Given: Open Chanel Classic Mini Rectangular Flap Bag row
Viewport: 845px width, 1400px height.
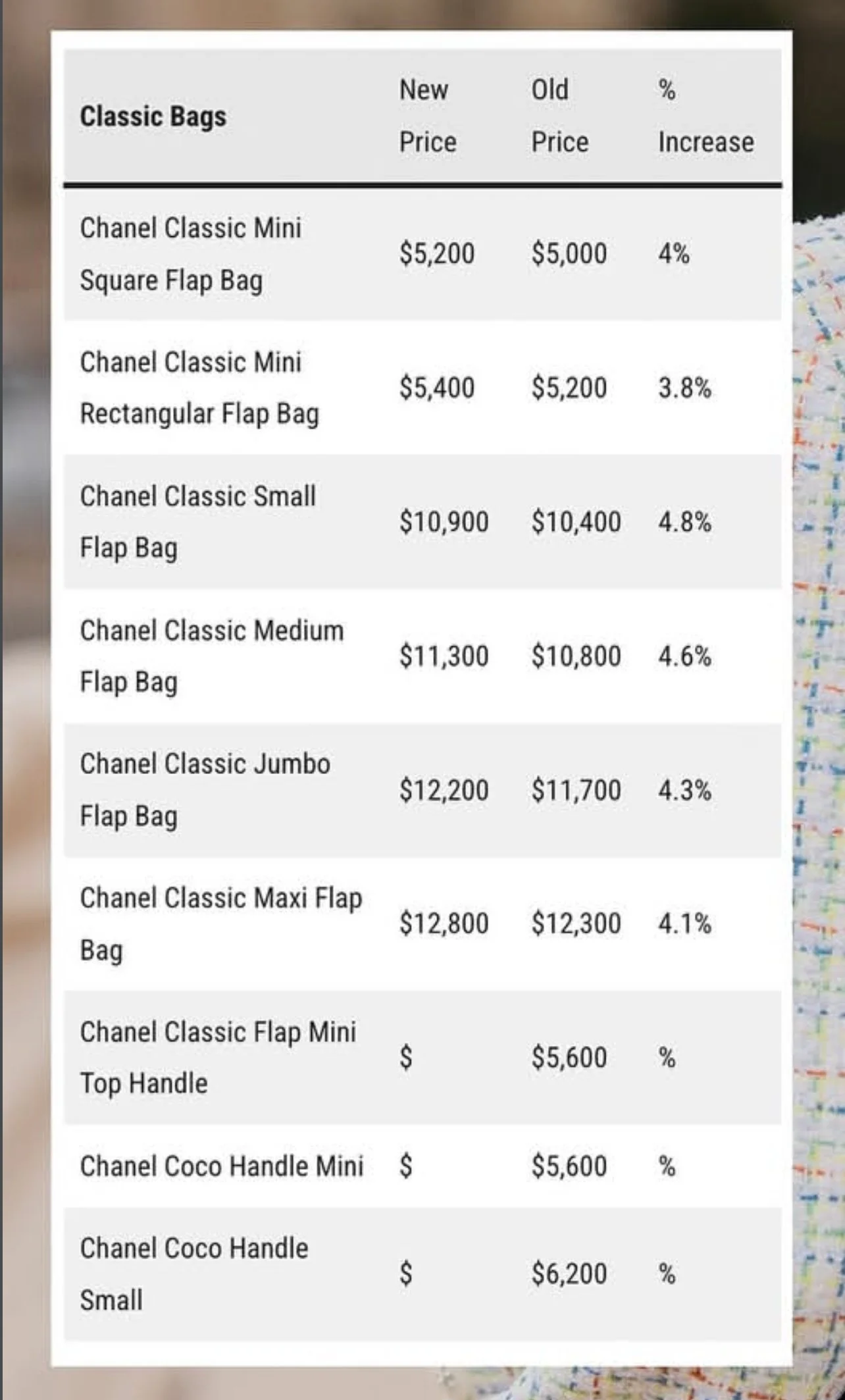Looking at the screenshot, I should pos(423,388).
